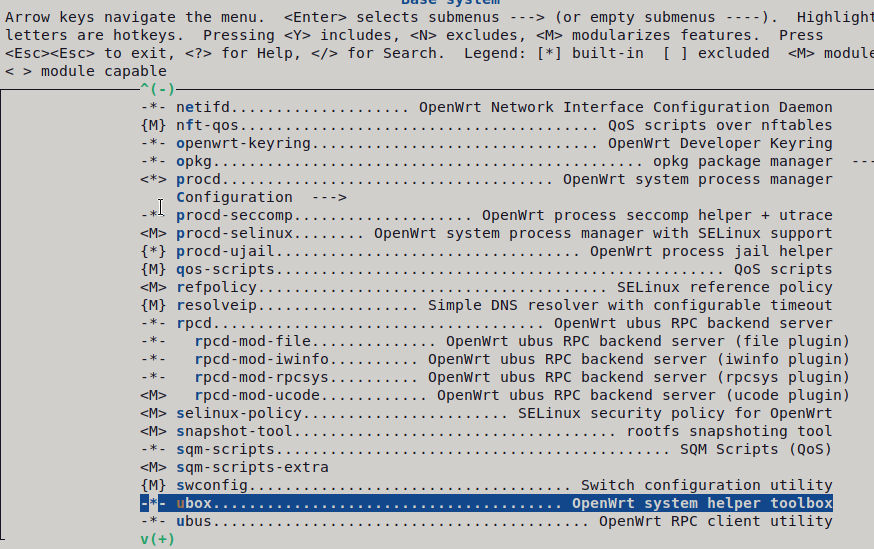Toggle {M} marker for qos-scripts

[x=153, y=269]
